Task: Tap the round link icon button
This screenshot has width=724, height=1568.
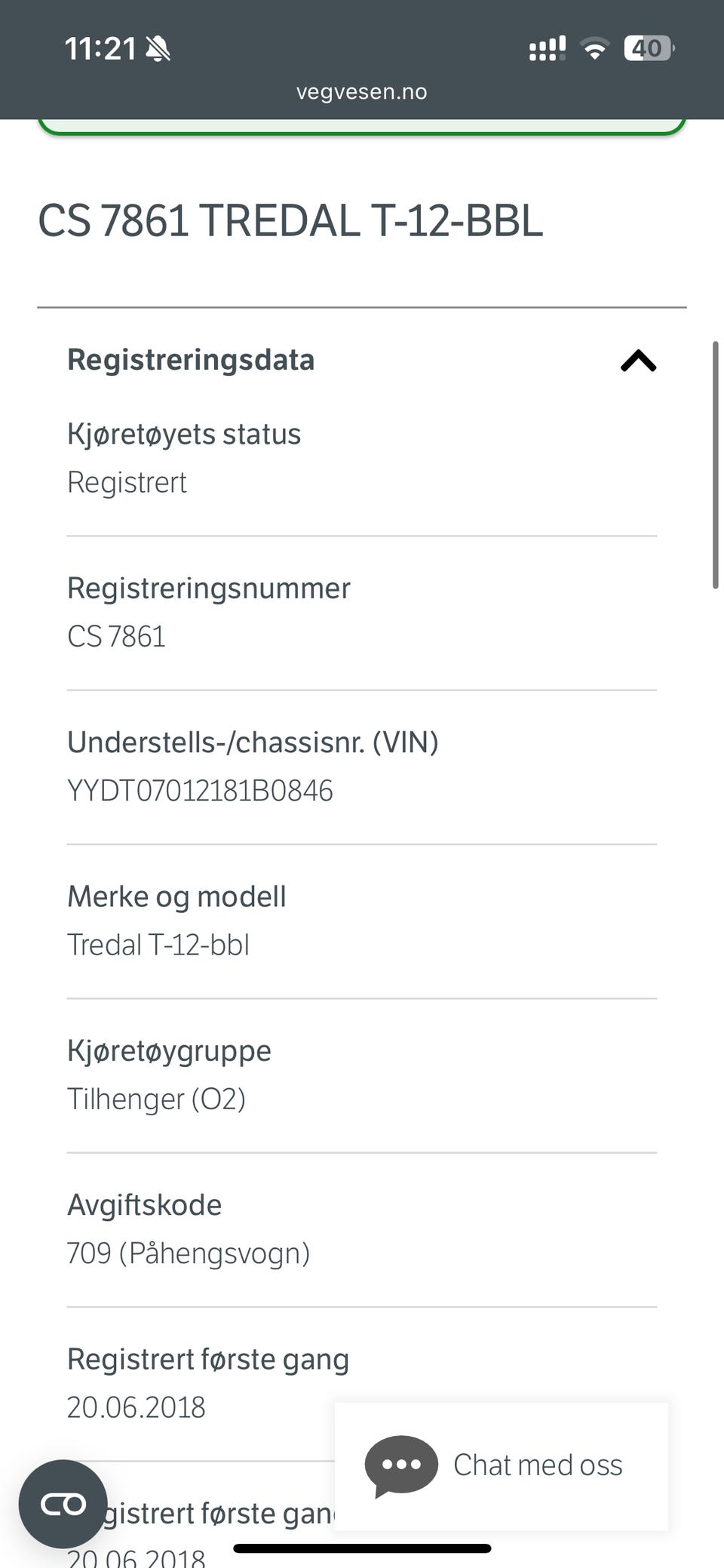Action: [63, 1504]
